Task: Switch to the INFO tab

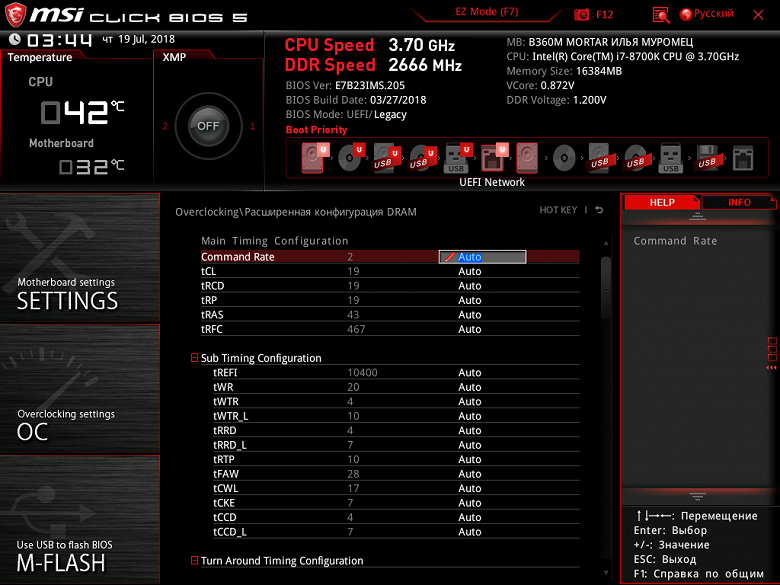Action: (x=739, y=202)
